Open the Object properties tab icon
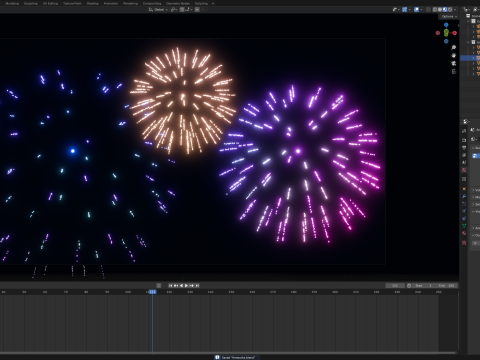The image size is (480, 360). point(464,189)
